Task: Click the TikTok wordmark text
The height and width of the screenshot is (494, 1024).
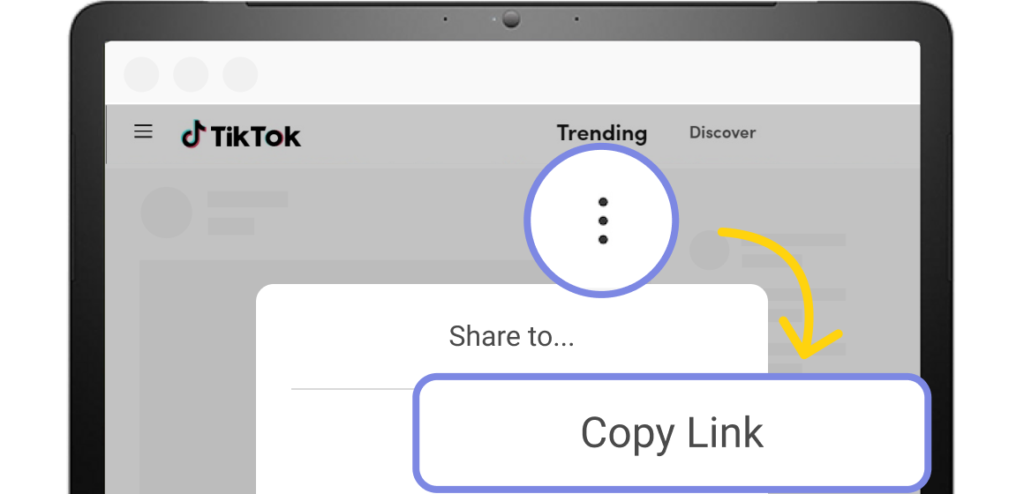Action: (x=256, y=136)
